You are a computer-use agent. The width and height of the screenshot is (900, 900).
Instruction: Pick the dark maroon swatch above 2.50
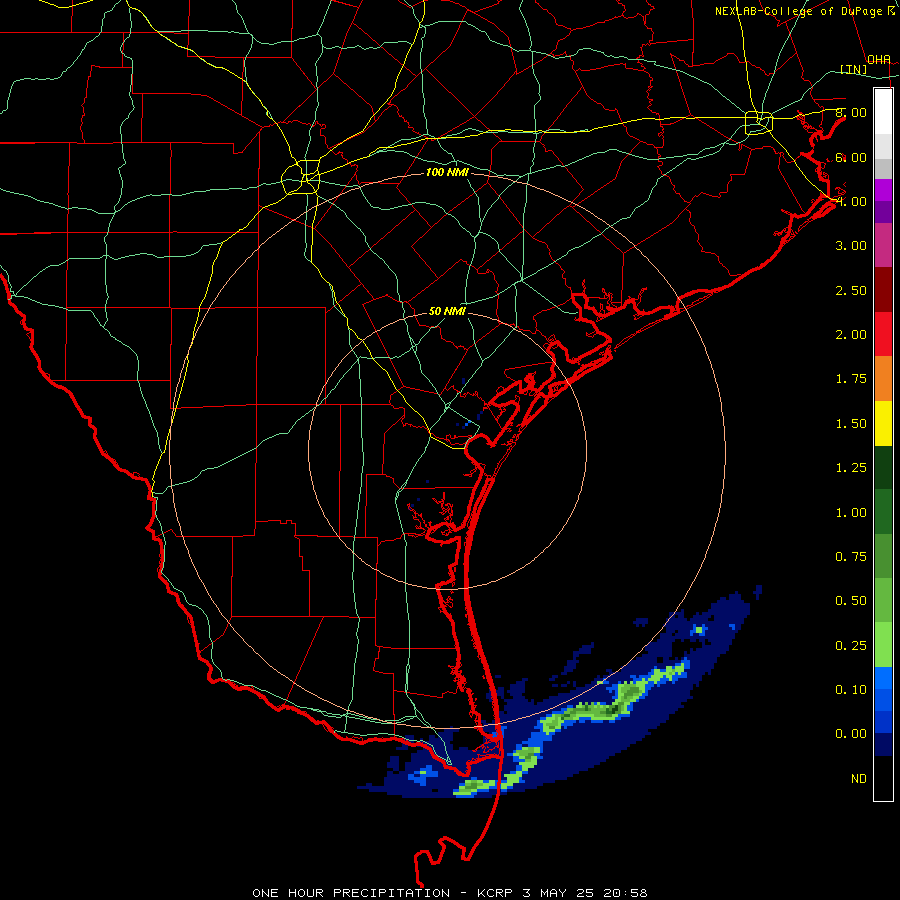pos(883,290)
